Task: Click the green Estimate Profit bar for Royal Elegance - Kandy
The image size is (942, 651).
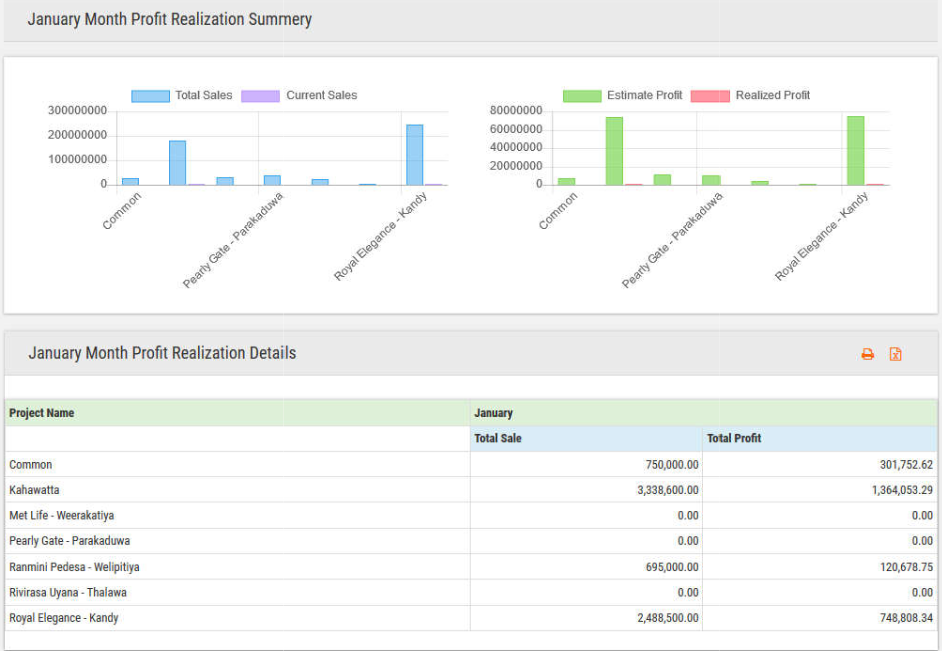Action: (855, 151)
